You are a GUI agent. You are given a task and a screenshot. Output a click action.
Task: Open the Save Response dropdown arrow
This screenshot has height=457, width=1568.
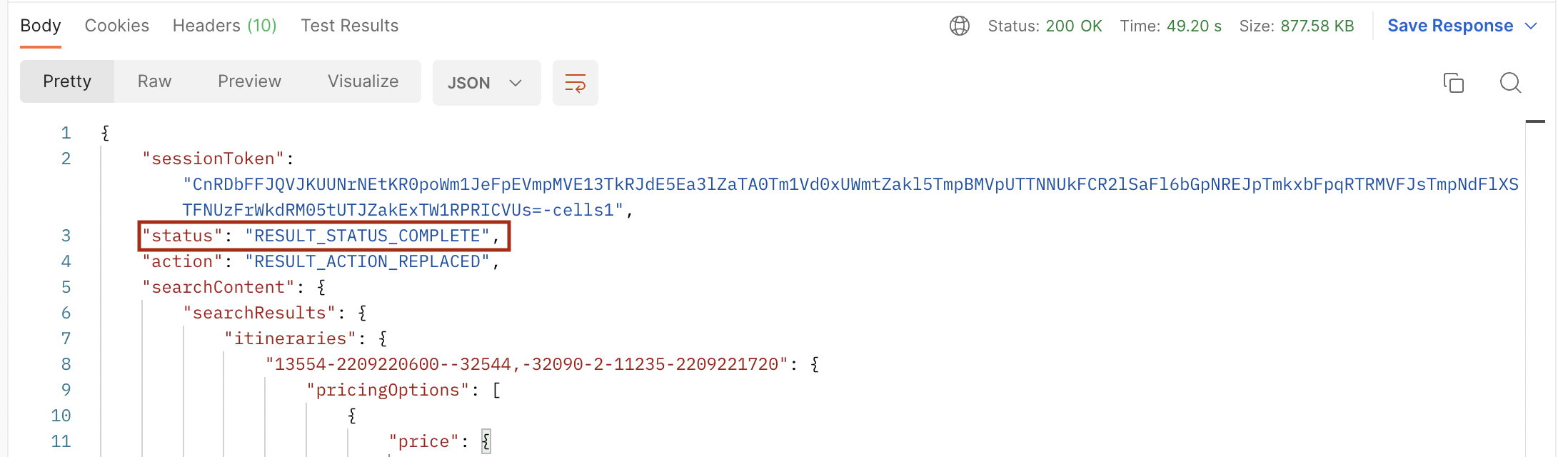(x=1531, y=26)
